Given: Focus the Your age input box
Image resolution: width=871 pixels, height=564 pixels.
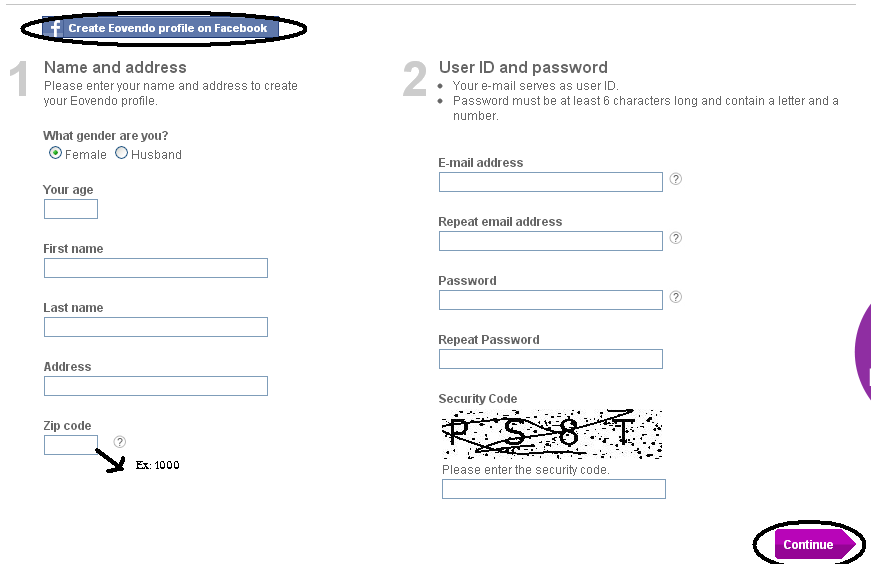Looking at the screenshot, I should tap(71, 209).
